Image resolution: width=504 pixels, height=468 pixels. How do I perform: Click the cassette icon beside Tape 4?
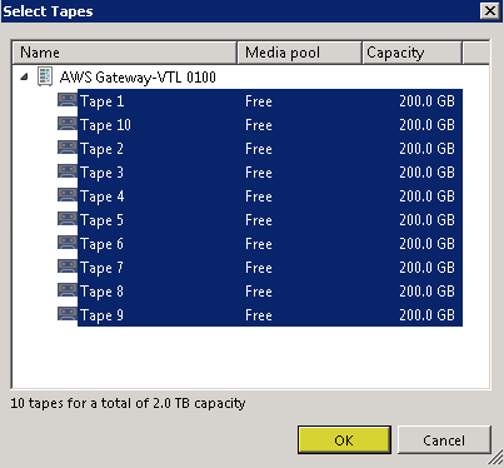[x=68, y=195]
